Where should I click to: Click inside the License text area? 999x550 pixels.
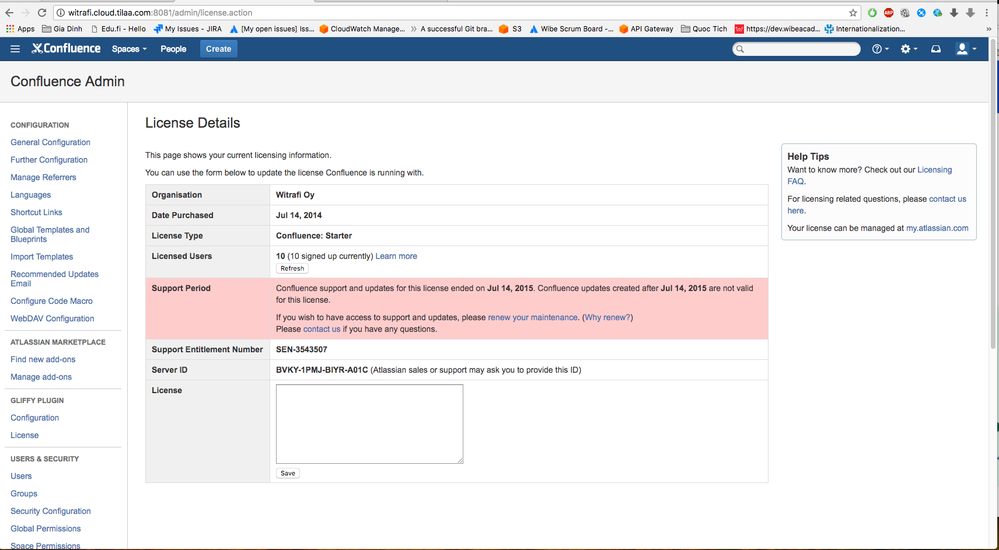(x=370, y=424)
